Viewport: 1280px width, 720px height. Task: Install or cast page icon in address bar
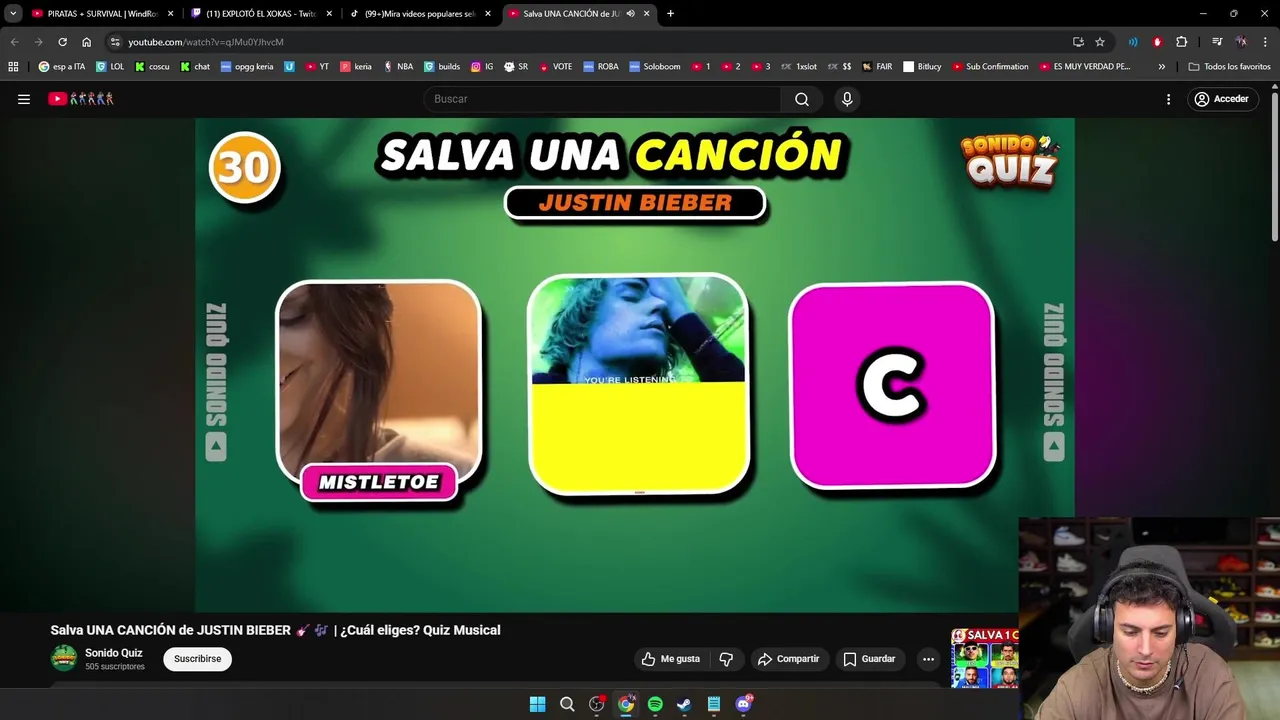pos(1078,42)
